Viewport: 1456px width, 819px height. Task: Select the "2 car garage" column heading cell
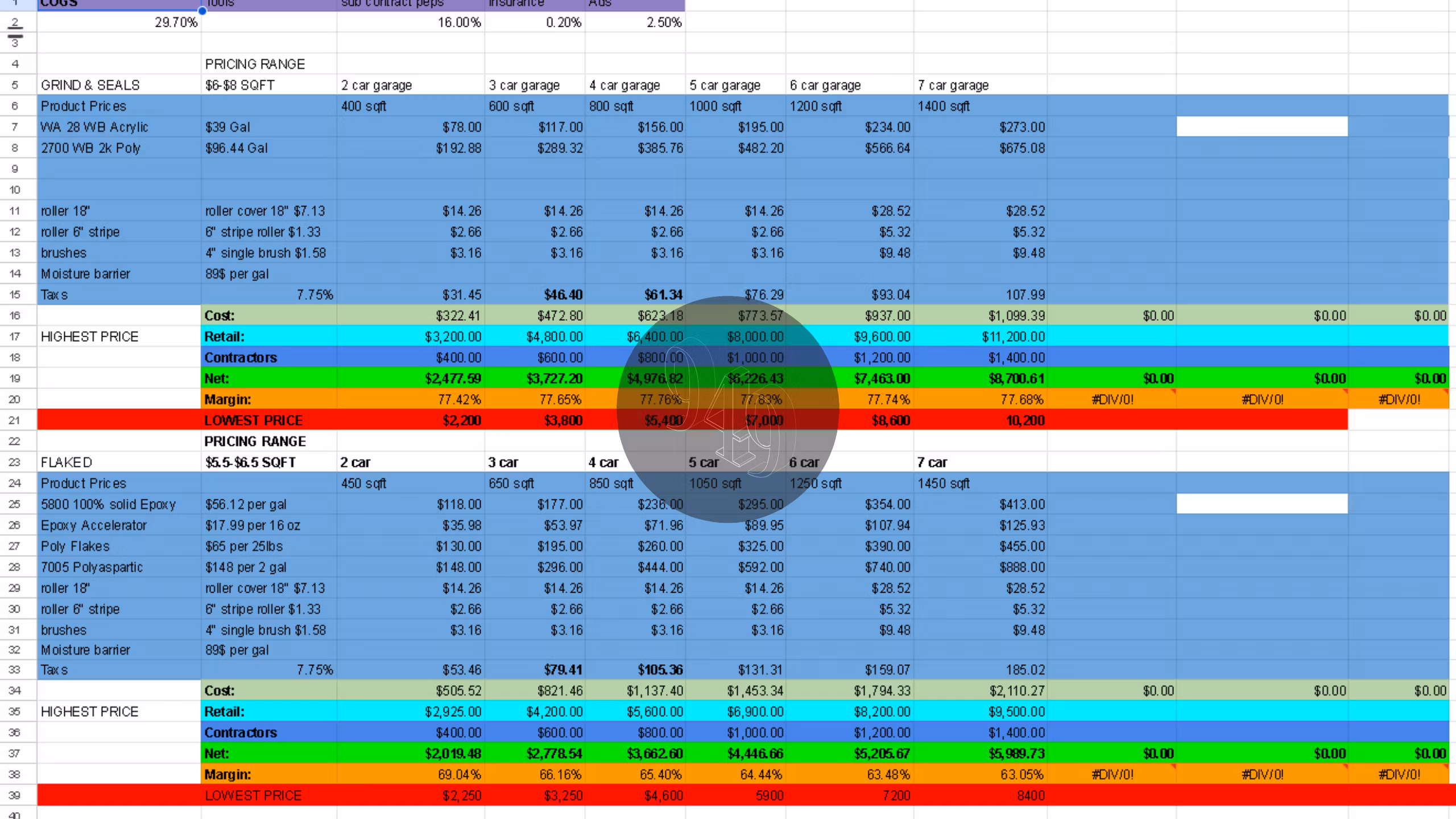click(411, 85)
